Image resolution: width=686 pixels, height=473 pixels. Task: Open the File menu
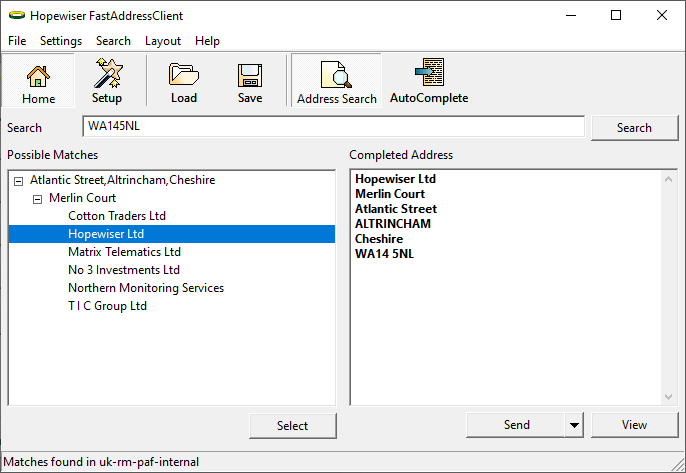[x=17, y=41]
